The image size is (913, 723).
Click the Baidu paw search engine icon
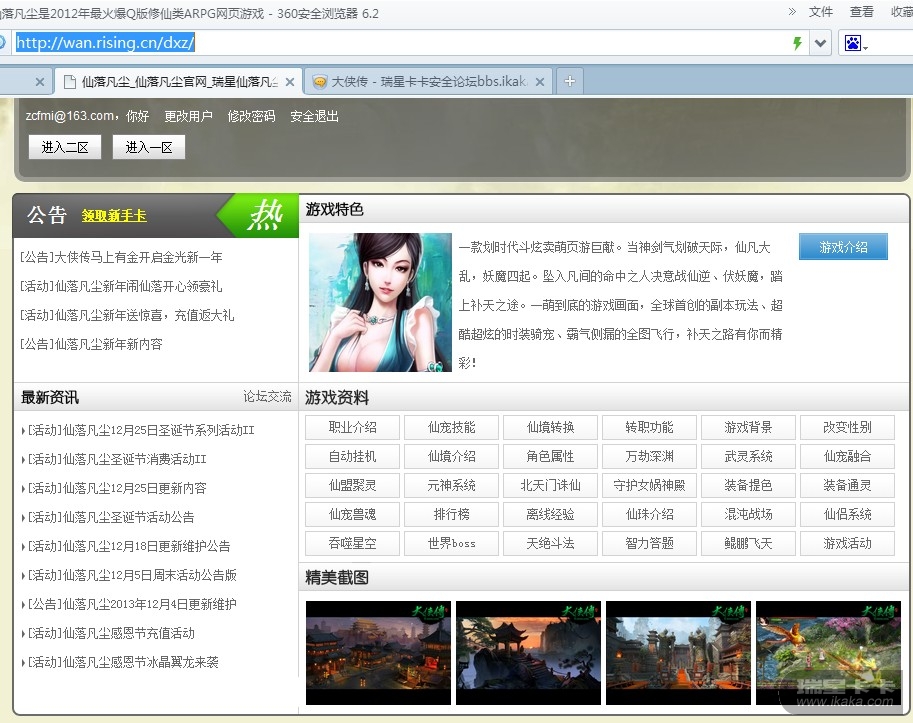tap(853, 43)
